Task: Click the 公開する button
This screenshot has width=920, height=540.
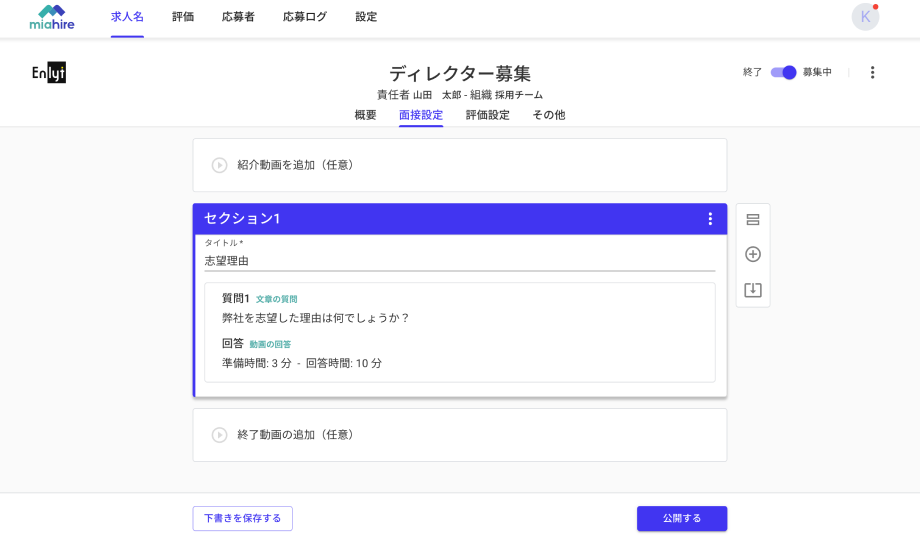Action: (x=682, y=518)
